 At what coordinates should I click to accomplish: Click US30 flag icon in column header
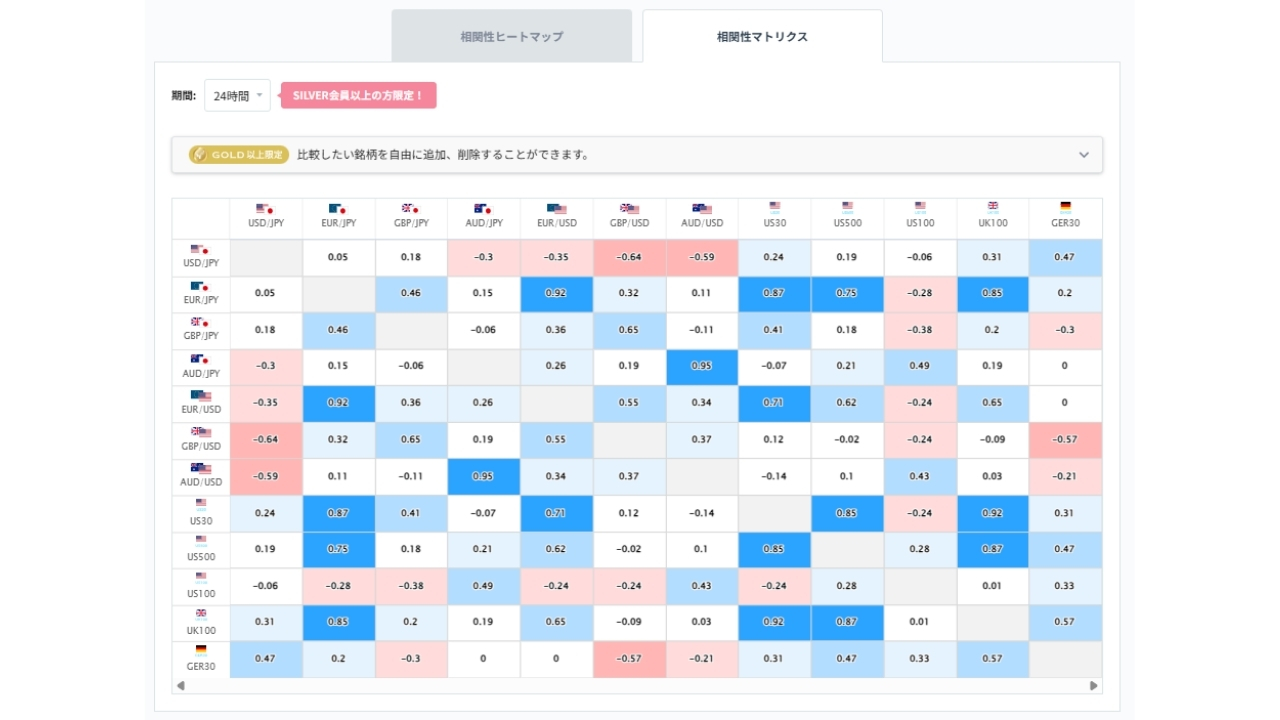coord(774,208)
